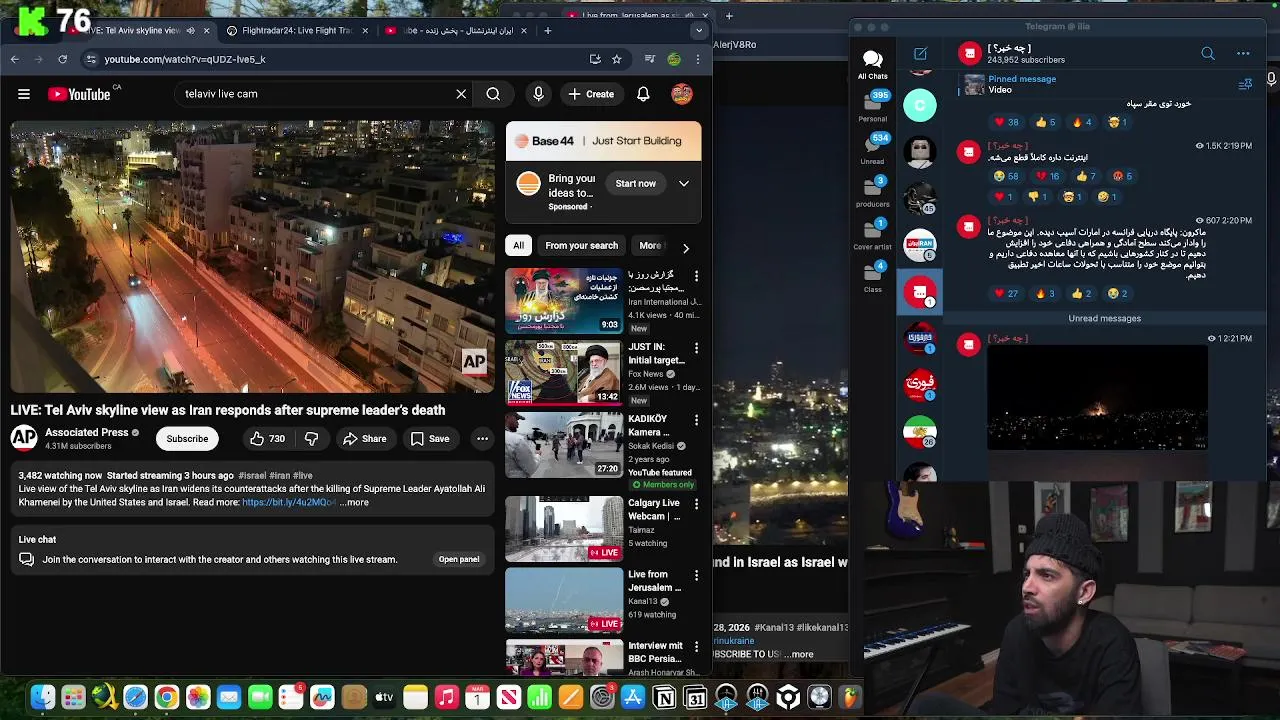The image size is (1280, 720).
Task: React with thumbs up 7 in Telegram
Action: pyautogui.click(x=1087, y=176)
